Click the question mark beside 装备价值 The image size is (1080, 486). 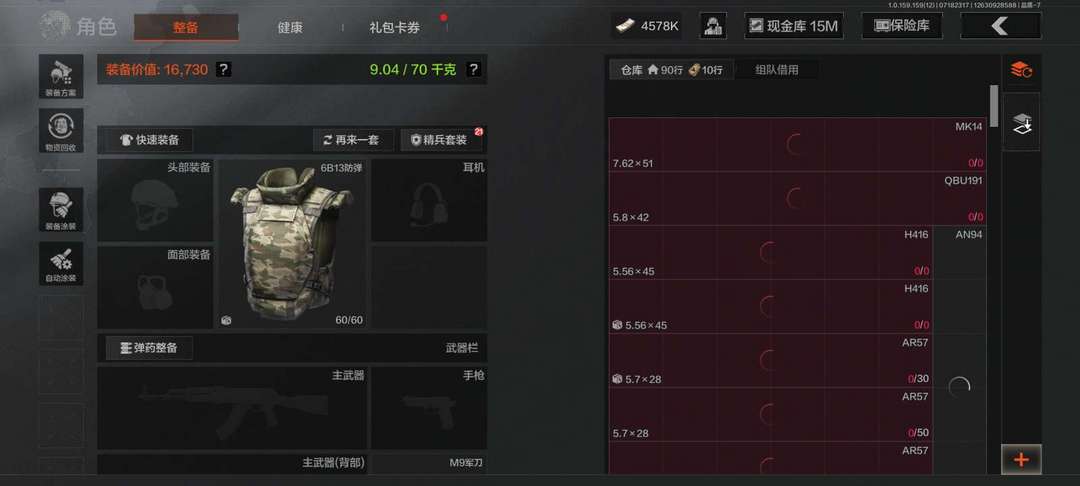[x=223, y=70]
